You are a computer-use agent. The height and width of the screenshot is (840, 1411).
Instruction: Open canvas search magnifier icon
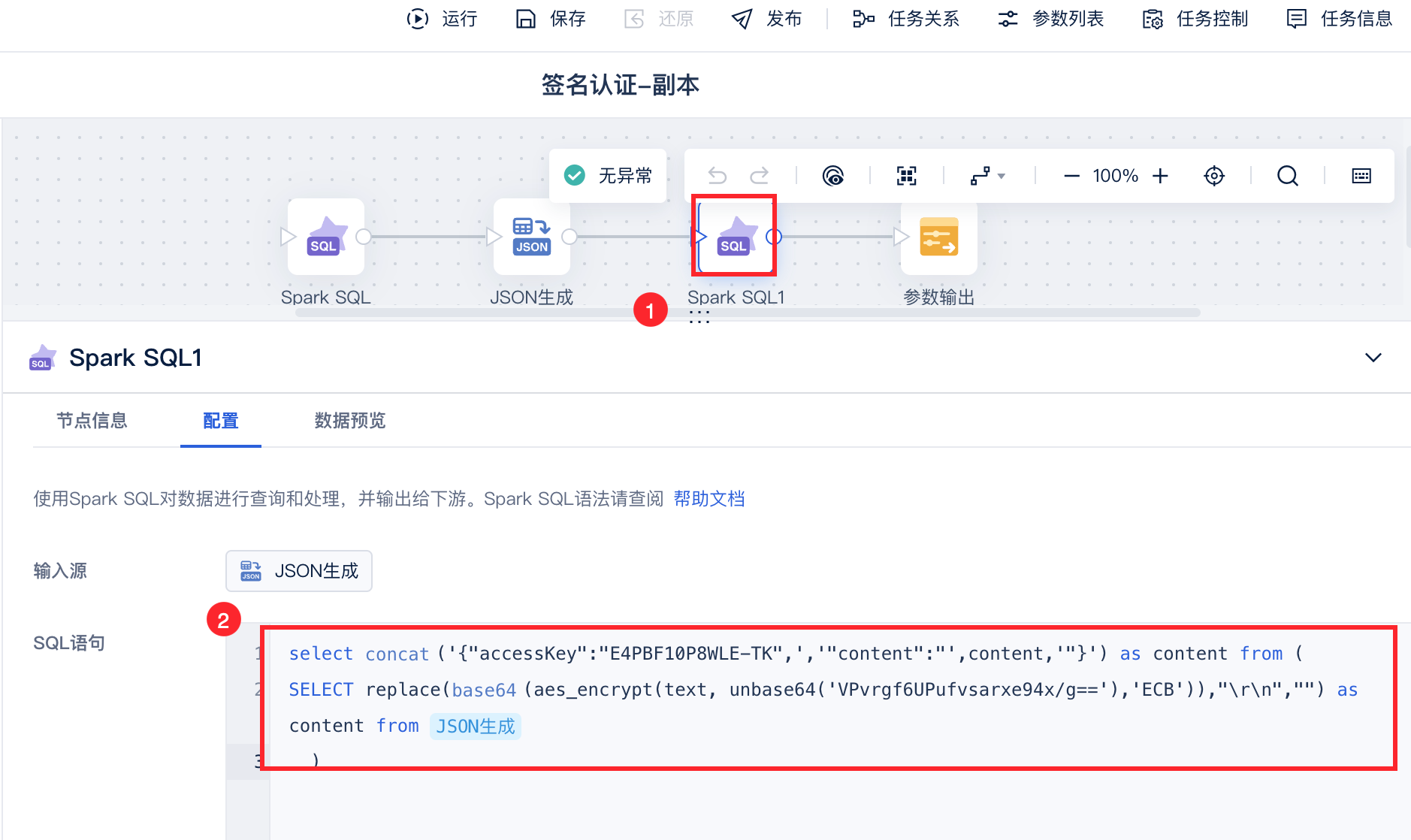[x=1288, y=176]
